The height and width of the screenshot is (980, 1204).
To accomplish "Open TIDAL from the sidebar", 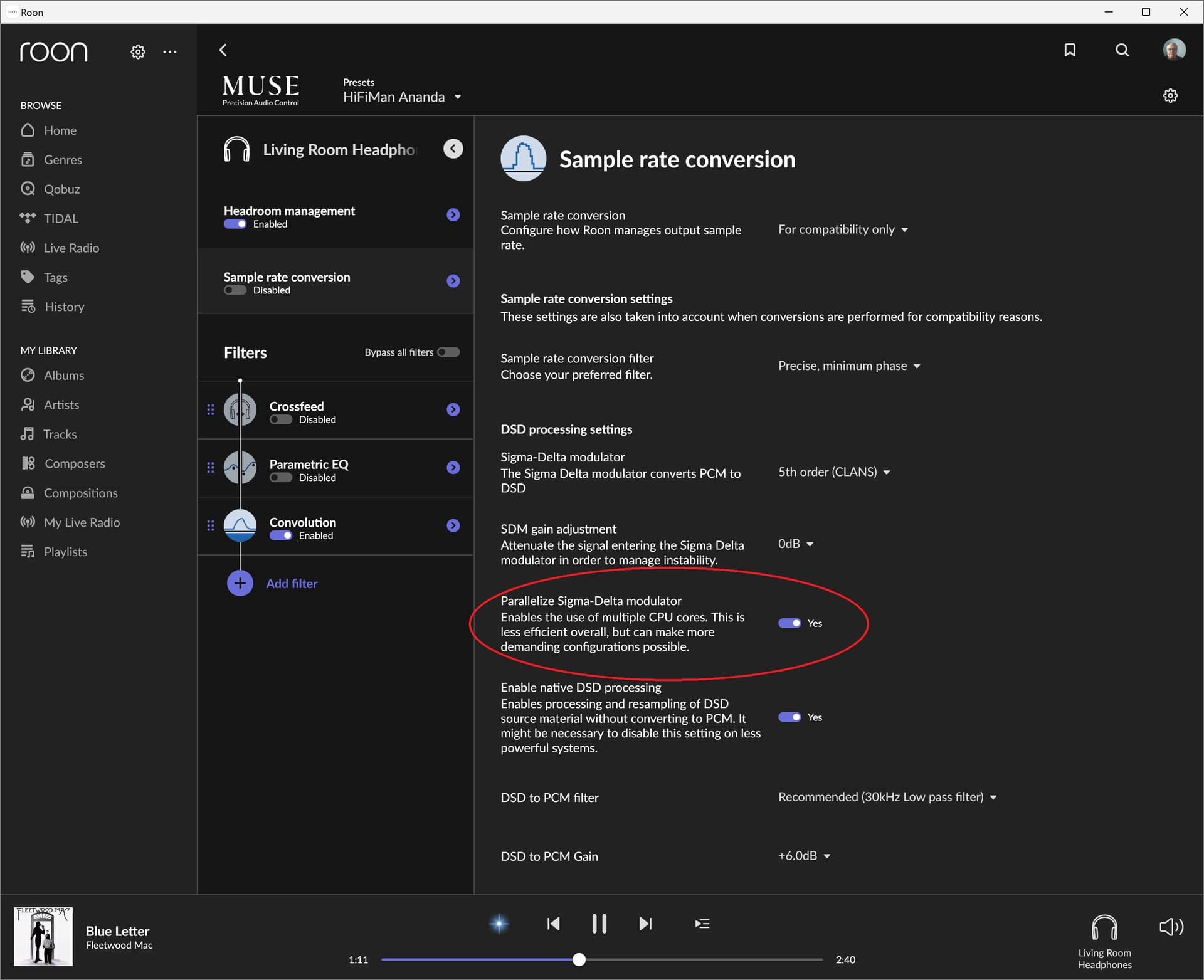I will tap(61, 218).
